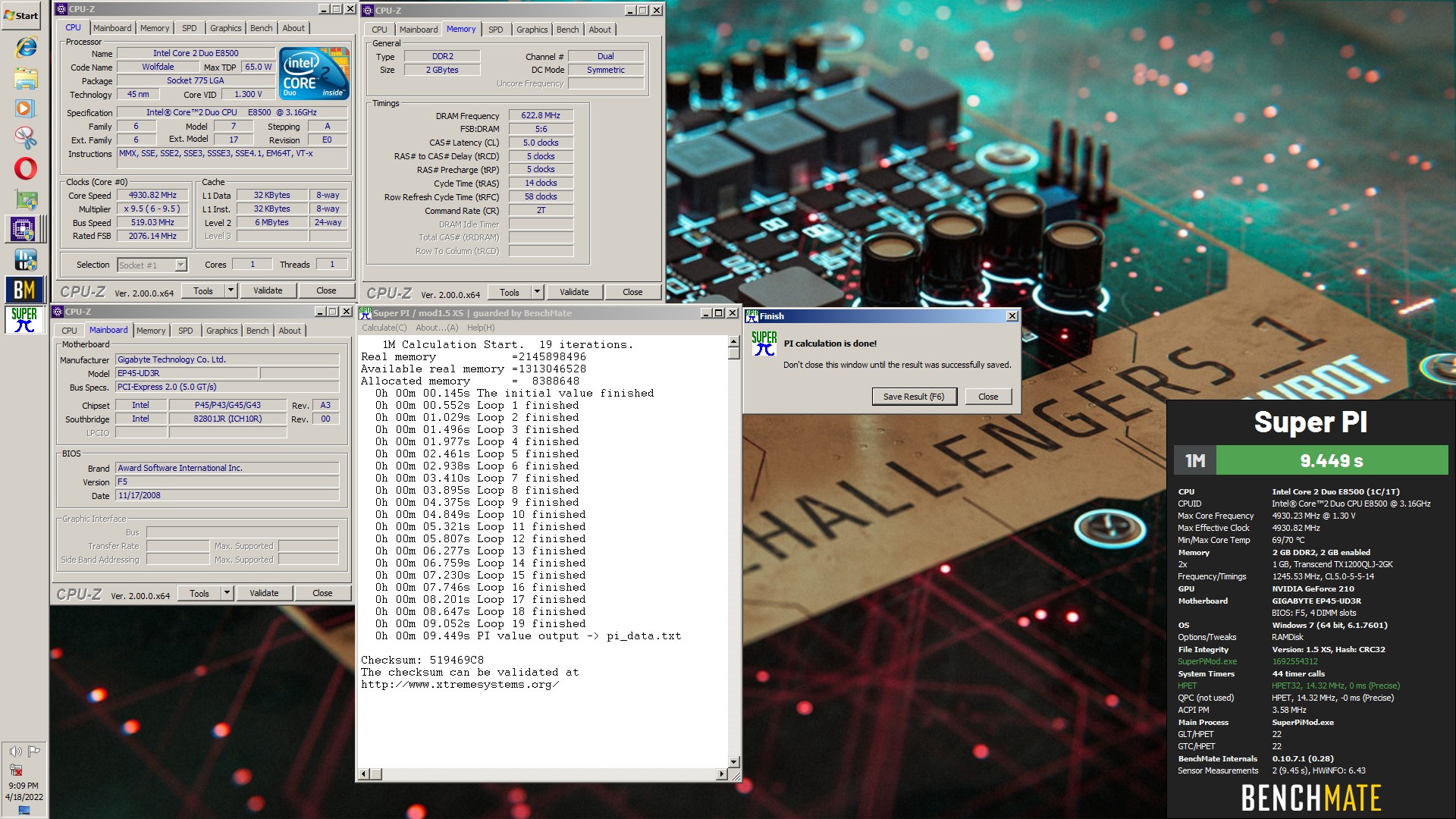Click Super PI vertical scrollbar up arrow

pyautogui.click(x=733, y=343)
